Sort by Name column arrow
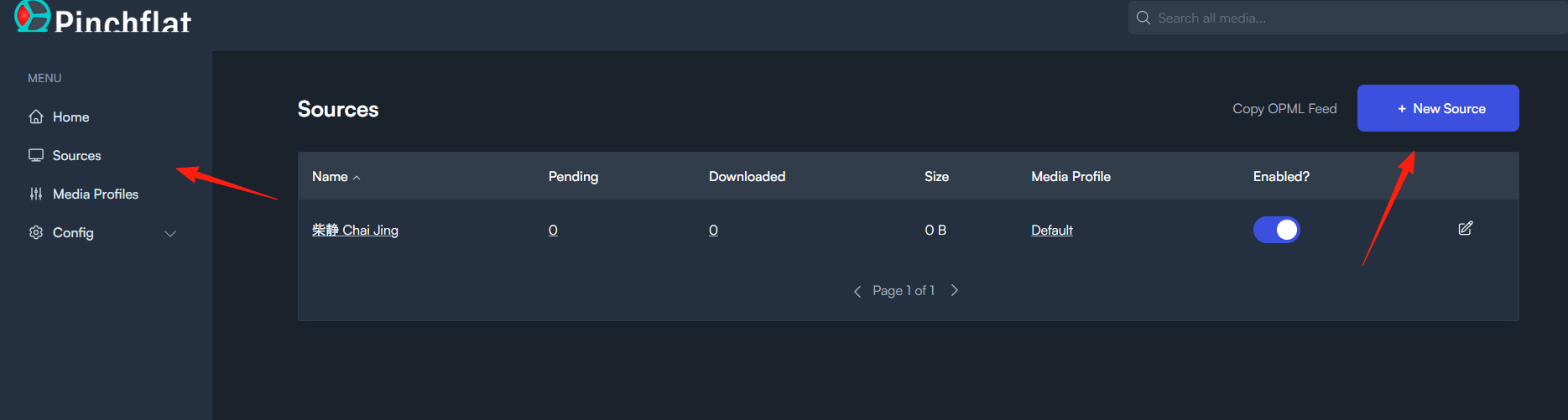The image size is (1568, 420). pos(357,178)
